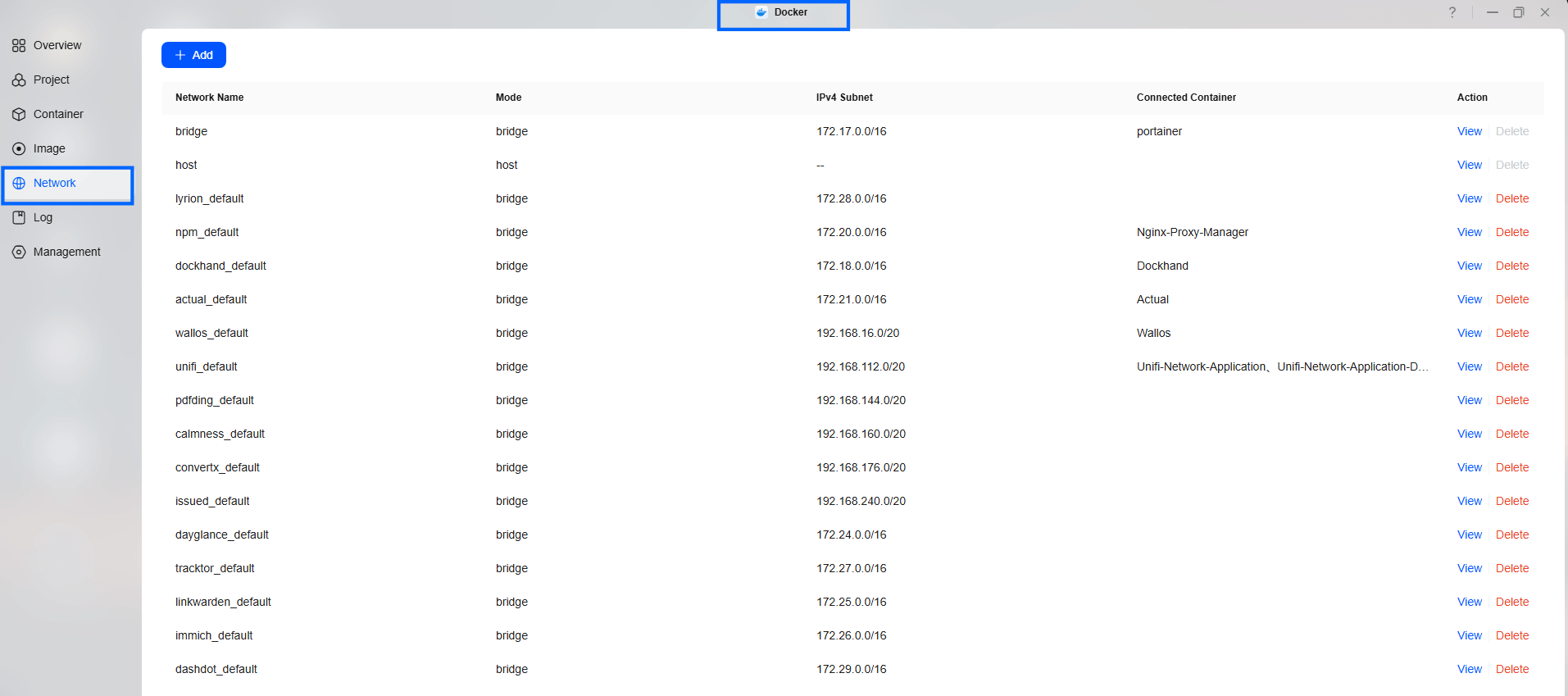
Task: View the bridge network details
Action: coord(1470,131)
